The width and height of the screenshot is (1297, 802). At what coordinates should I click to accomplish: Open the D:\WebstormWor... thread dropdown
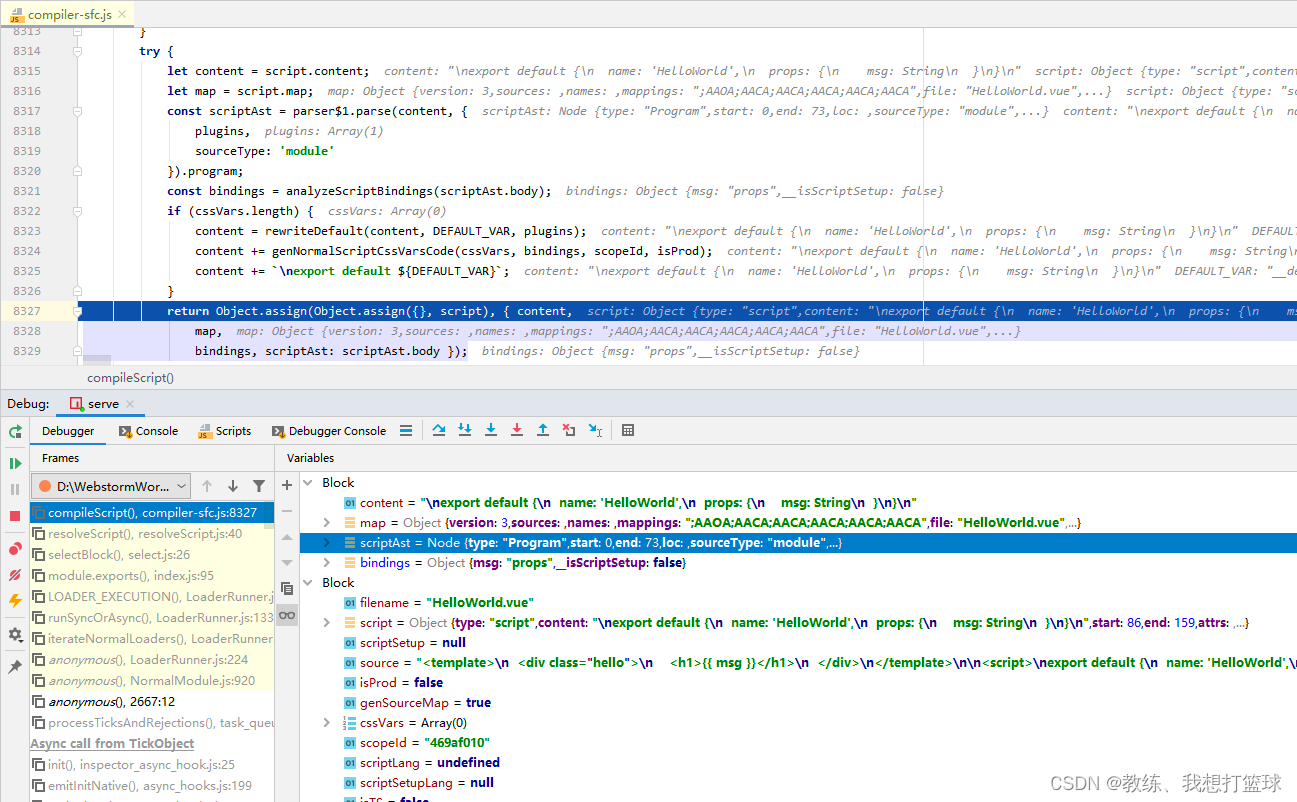(x=111, y=486)
